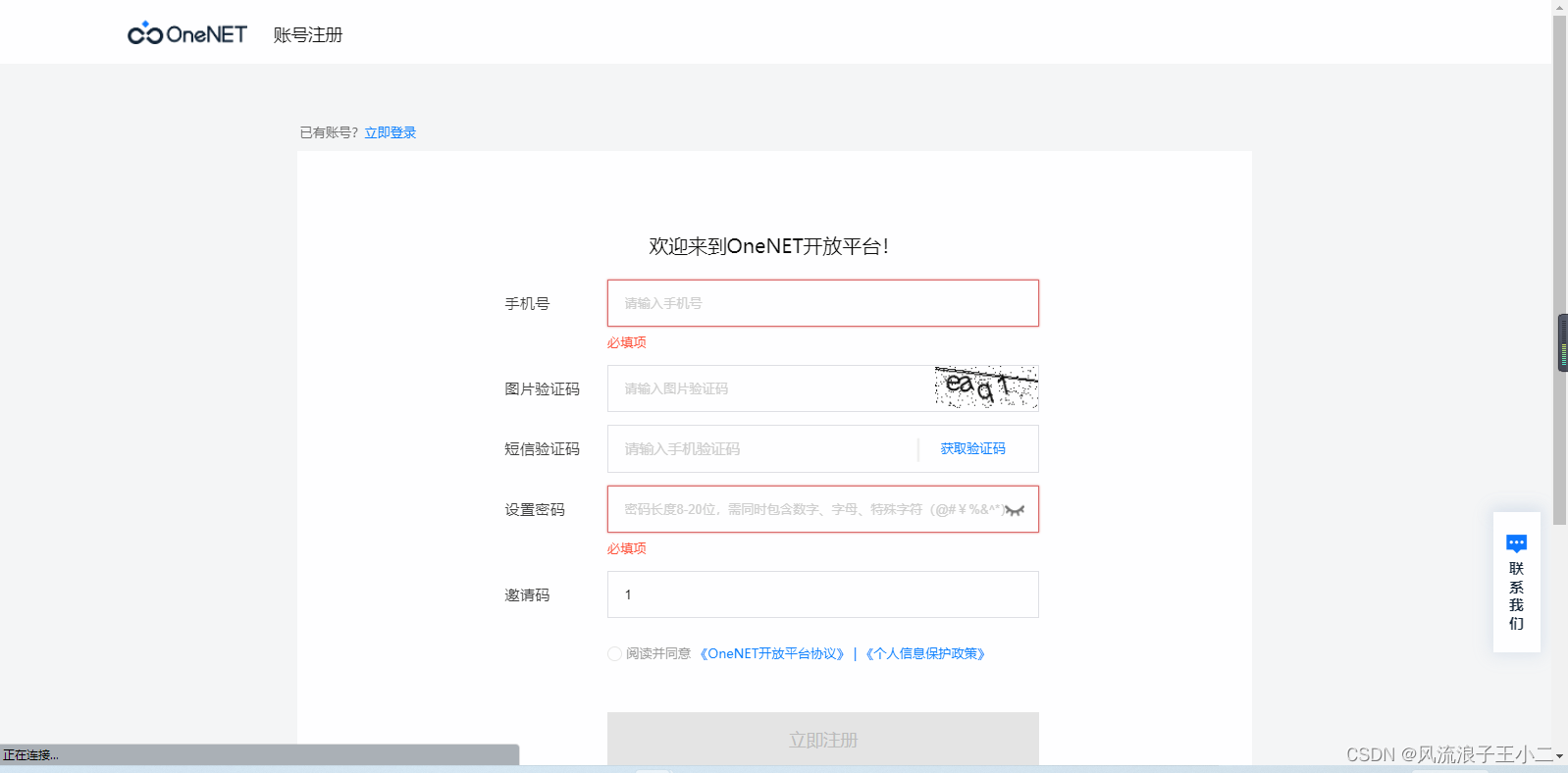Click 获取验证码 to get SMS code
The width and height of the screenshot is (1568, 773).
(972, 449)
